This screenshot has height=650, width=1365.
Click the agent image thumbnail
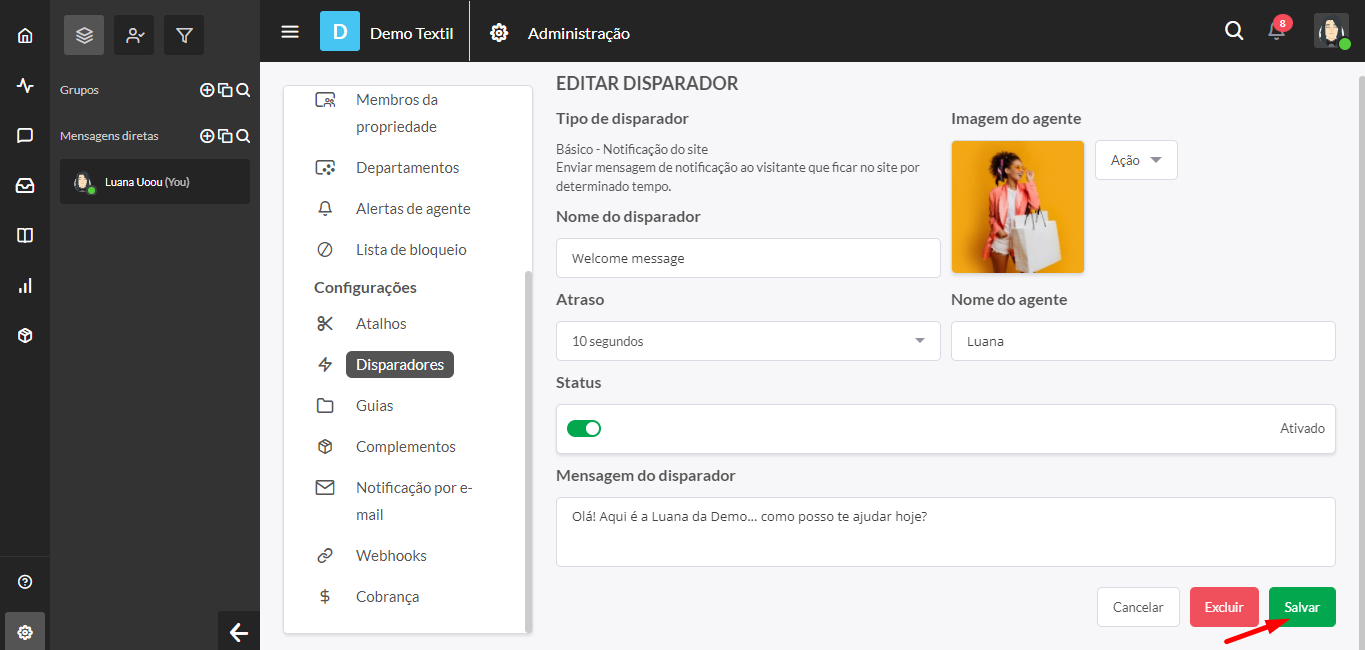click(x=1018, y=207)
